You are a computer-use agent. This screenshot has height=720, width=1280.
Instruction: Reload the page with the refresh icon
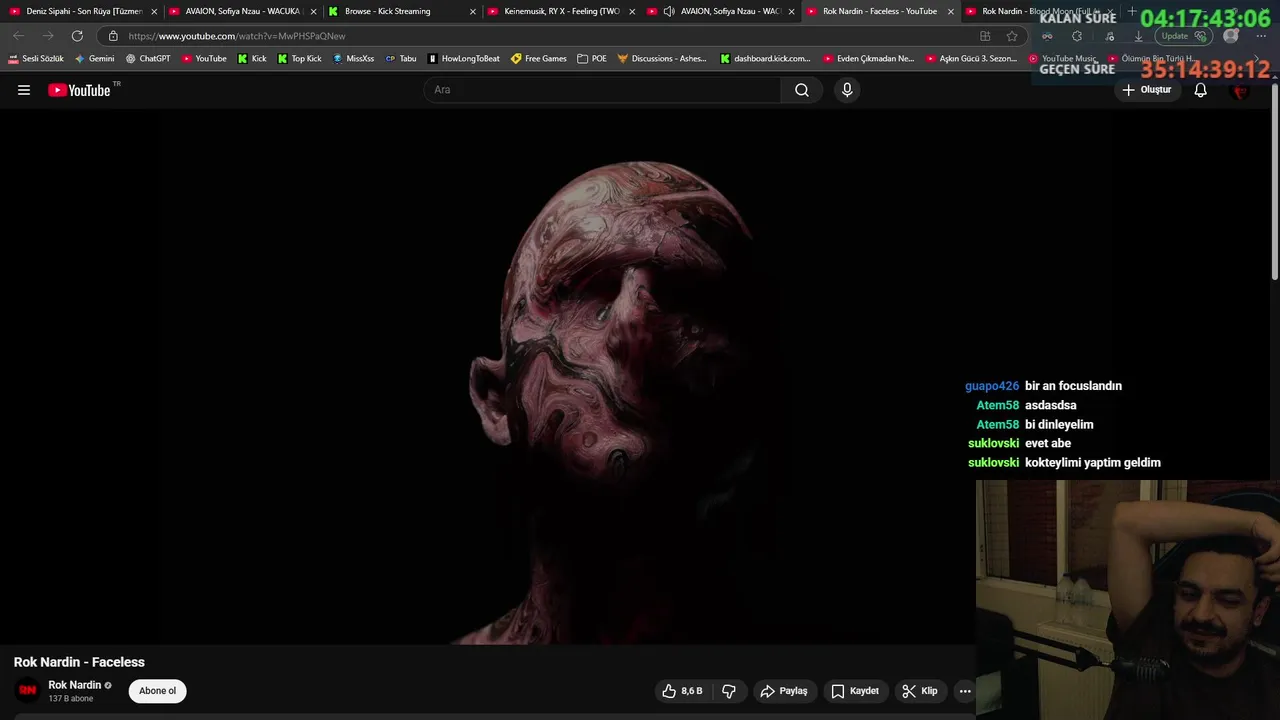(x=77, y=36)
